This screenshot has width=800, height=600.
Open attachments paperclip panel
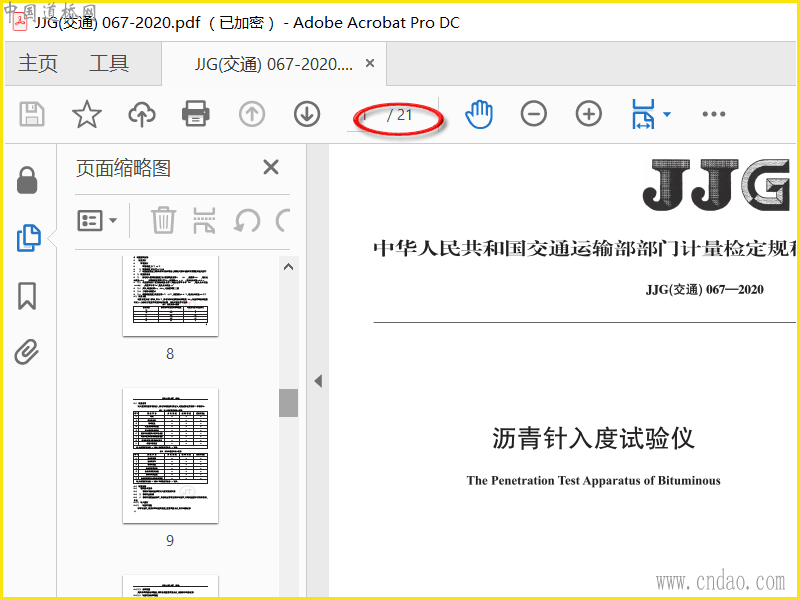27,352
